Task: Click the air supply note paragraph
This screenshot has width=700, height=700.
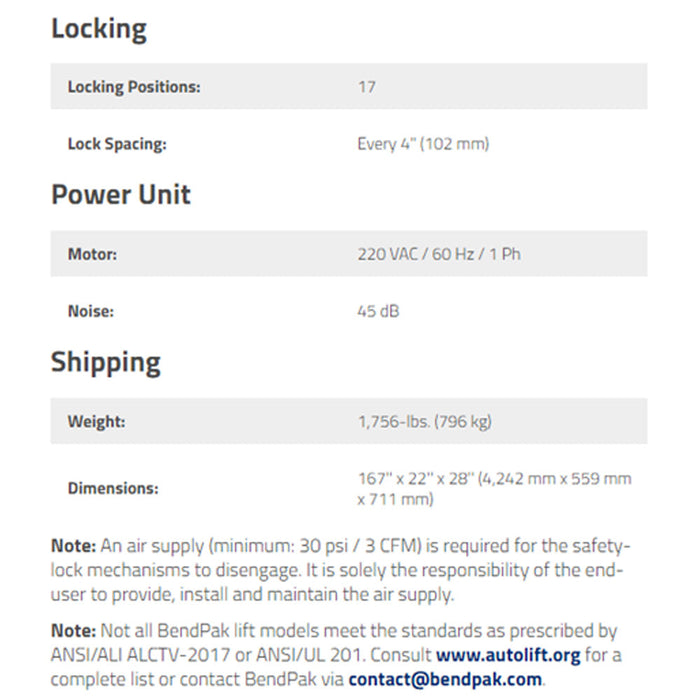Action: click(341, 570)
